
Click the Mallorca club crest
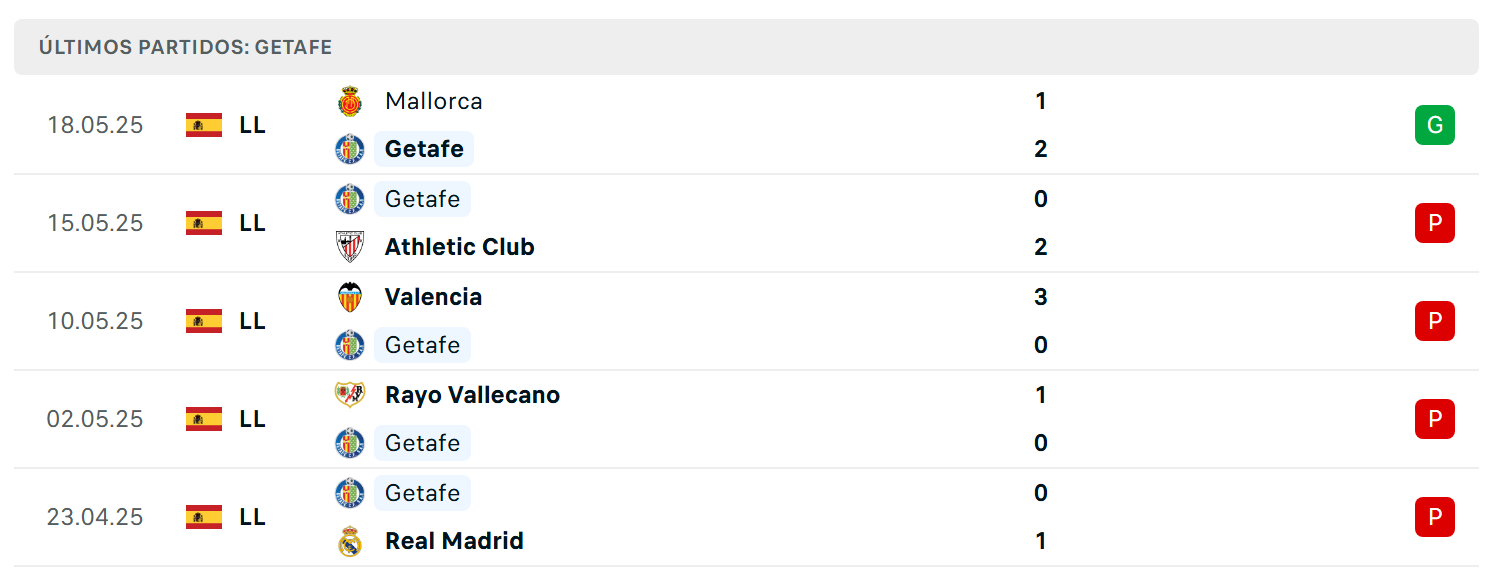point(349,101)
